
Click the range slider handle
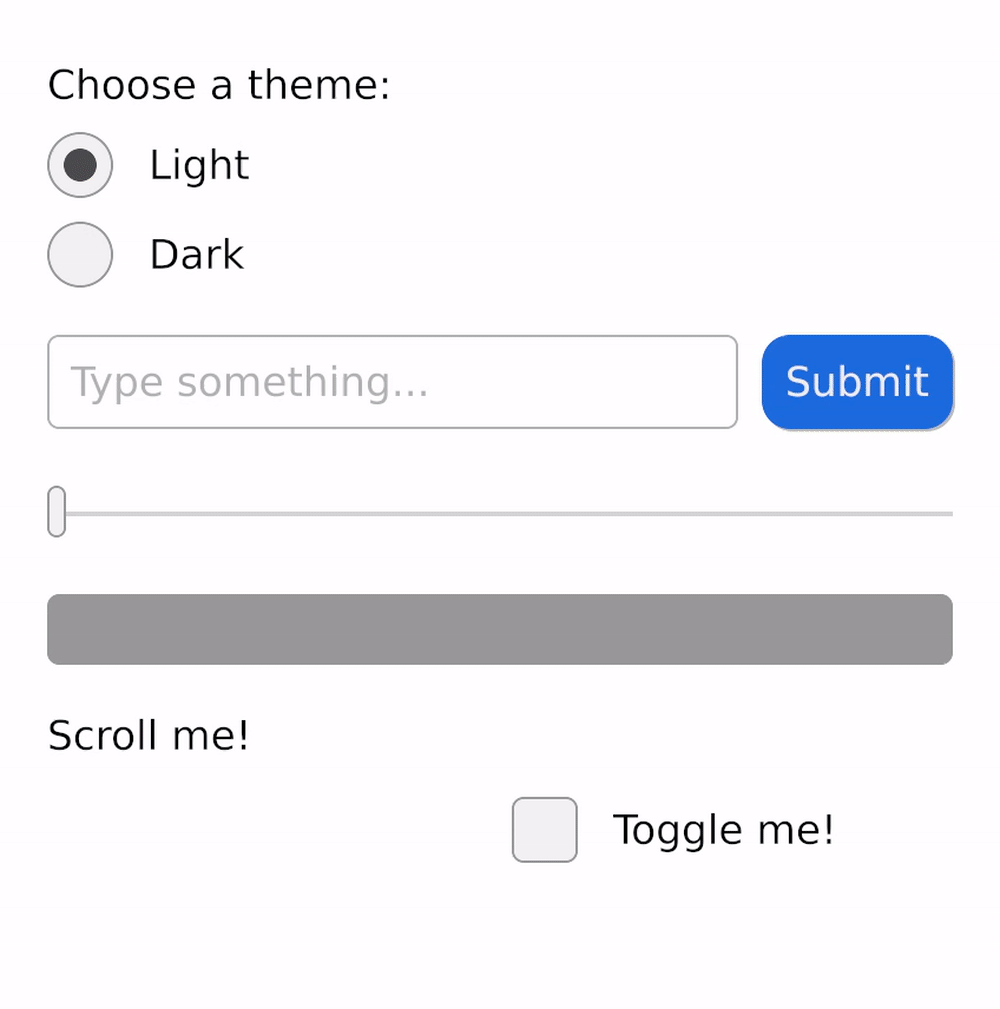coord(57,512)
